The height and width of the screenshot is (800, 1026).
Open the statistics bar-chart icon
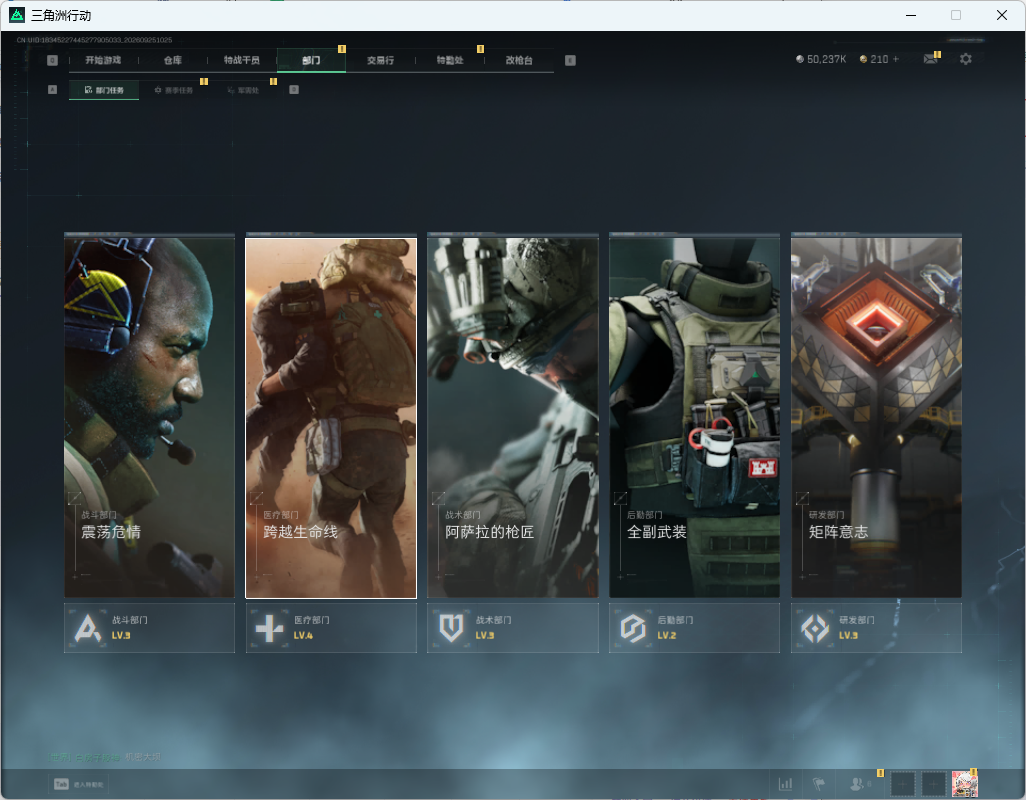coord(785,784)
